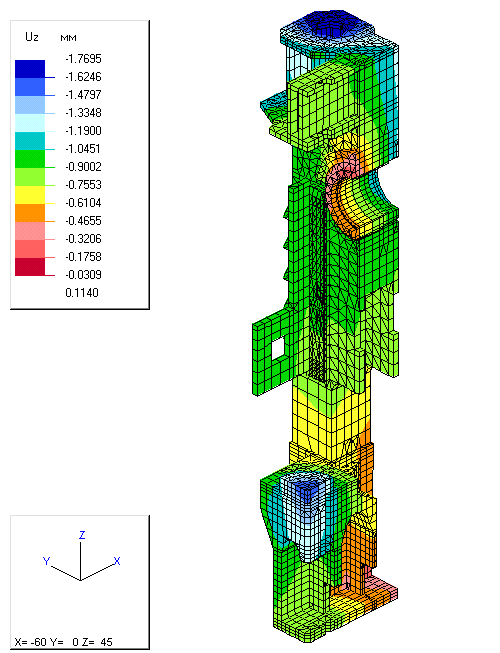Click the square hole in left bracket
The image size is (500, 653).
277,348
